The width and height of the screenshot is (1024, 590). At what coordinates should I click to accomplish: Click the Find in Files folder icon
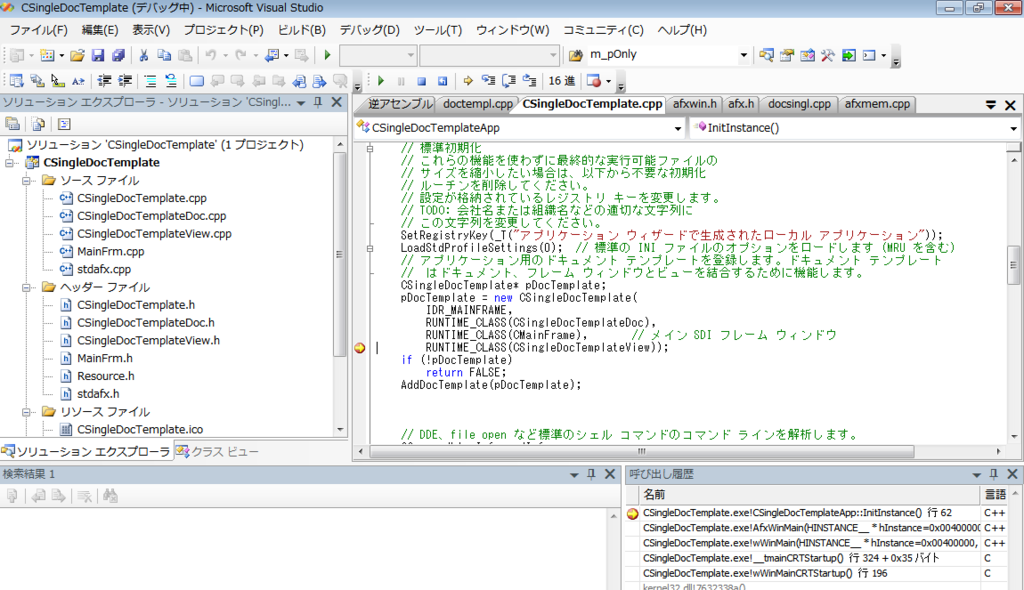(x=575, y=56)
